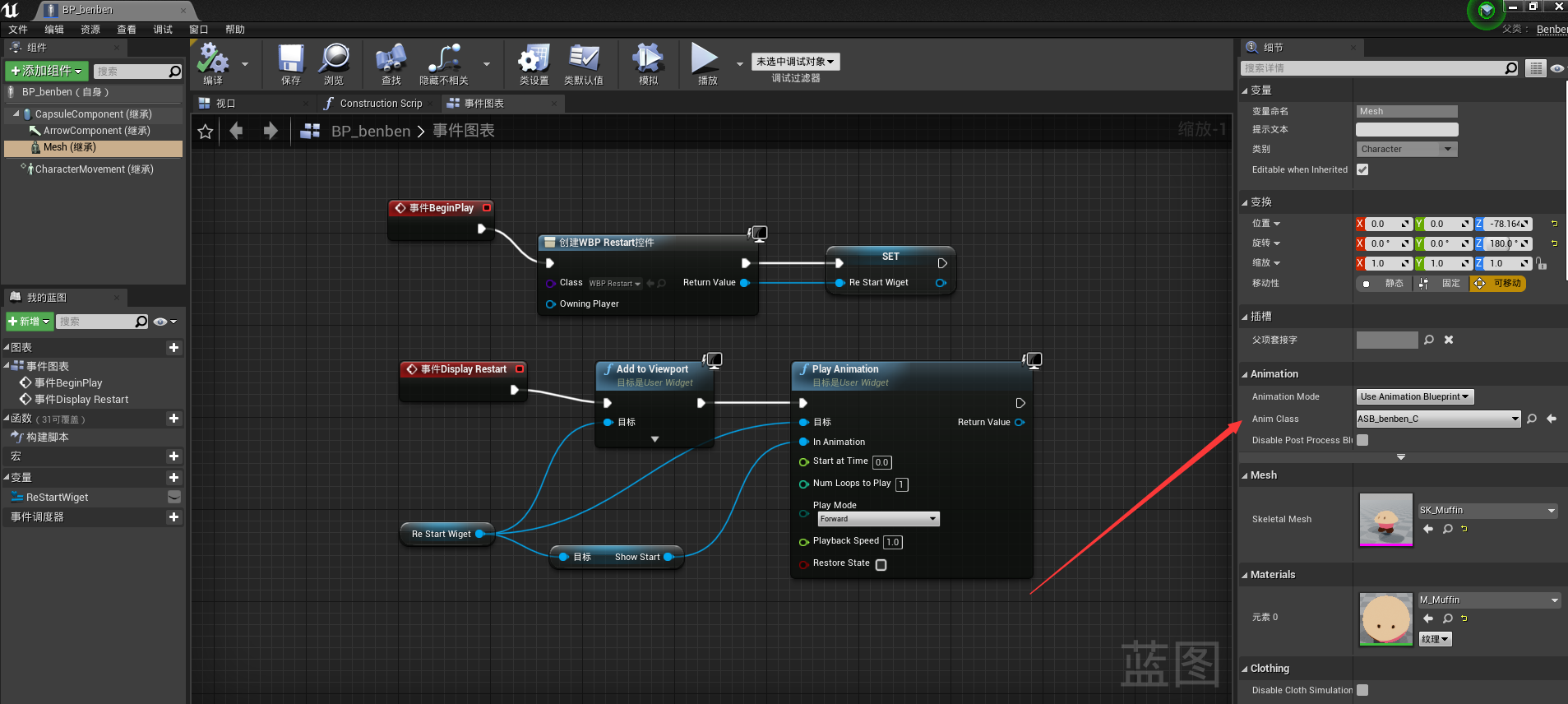Check Restore State on Play Animation node
This screenshot has width=1568, height=704.
tap(881, 565)
